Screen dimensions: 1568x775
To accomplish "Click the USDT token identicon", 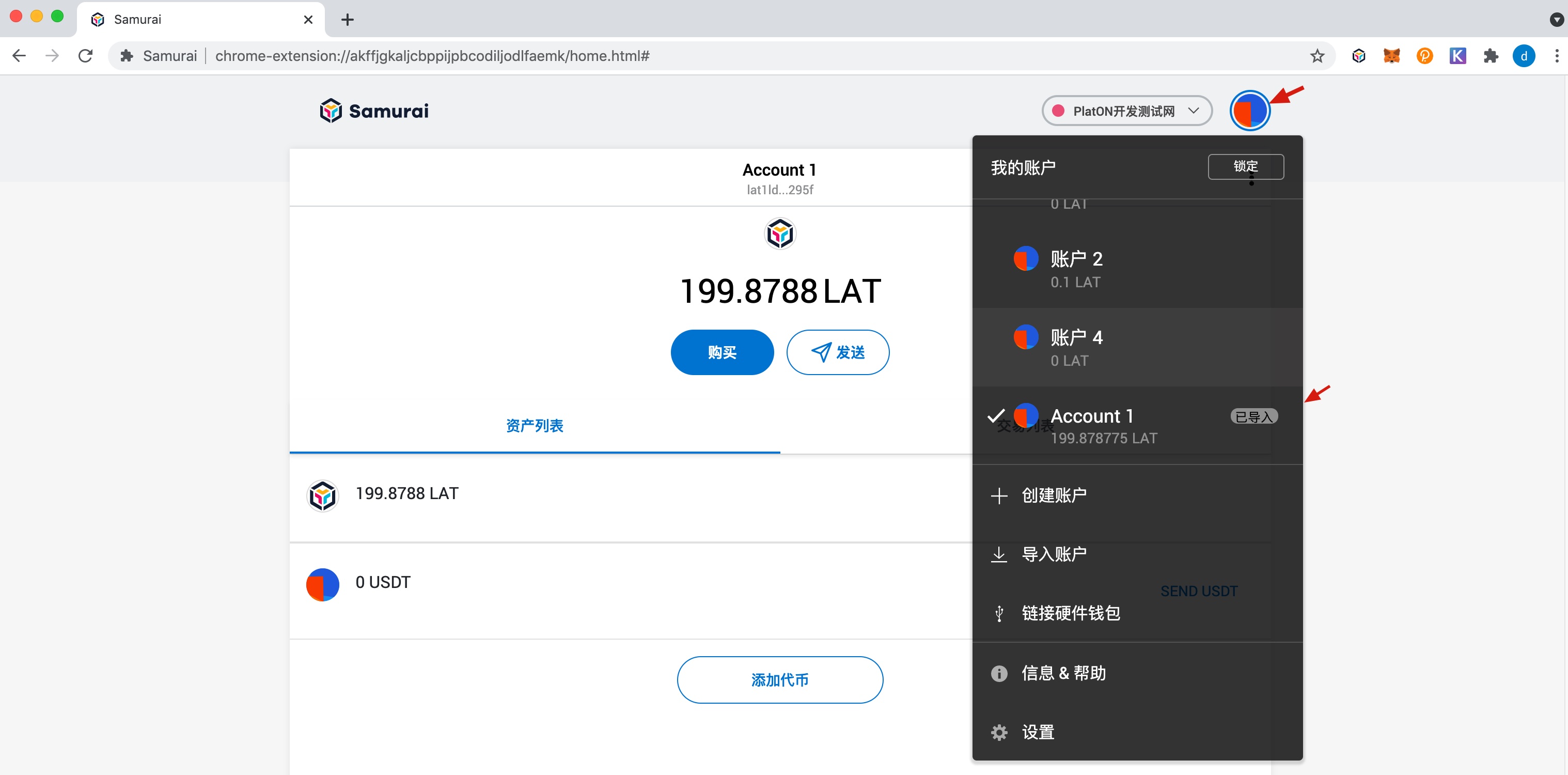I will [x=322, y=584].
